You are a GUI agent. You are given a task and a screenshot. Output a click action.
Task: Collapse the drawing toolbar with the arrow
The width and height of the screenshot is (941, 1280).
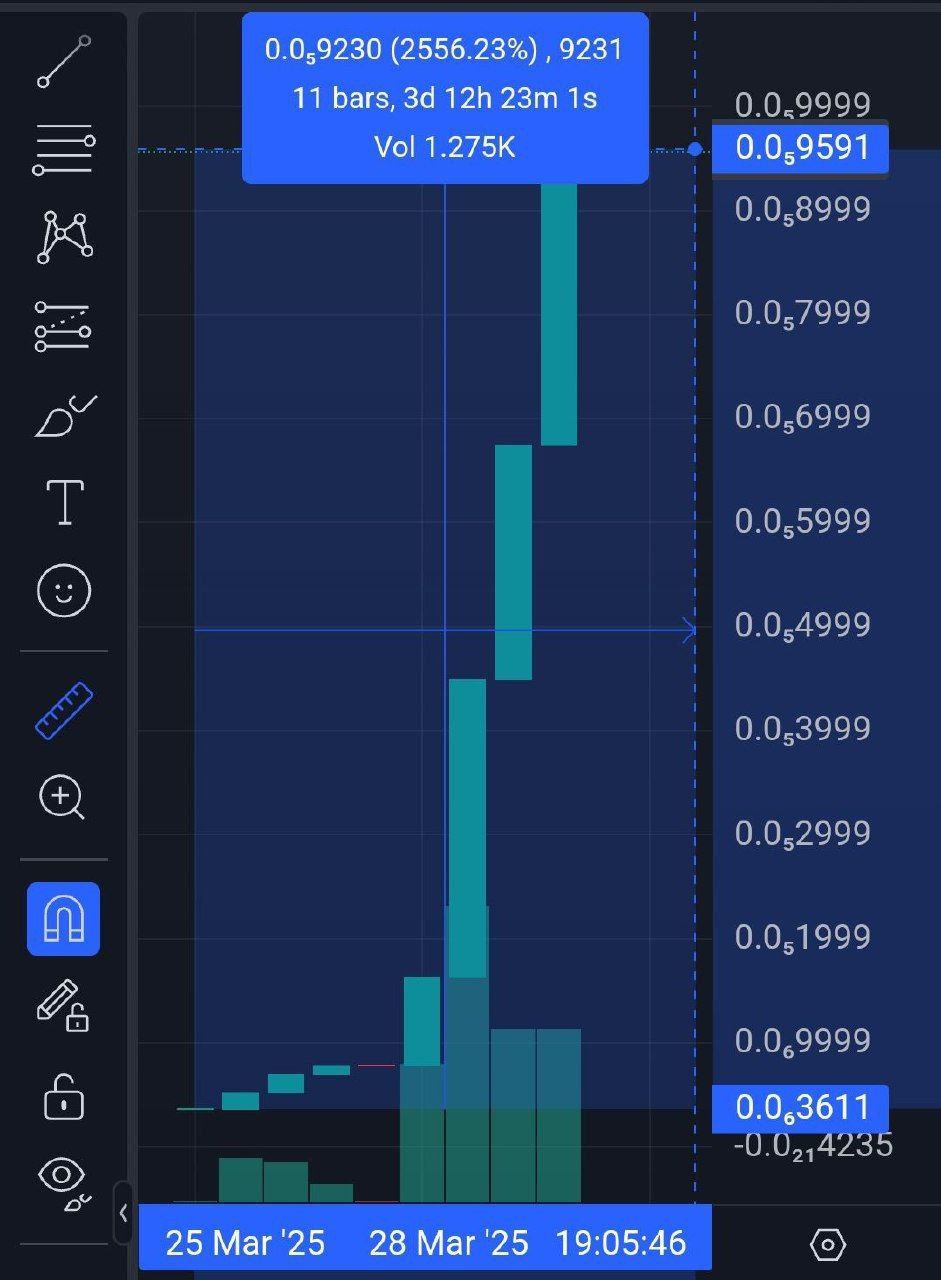click(123, 1213)
